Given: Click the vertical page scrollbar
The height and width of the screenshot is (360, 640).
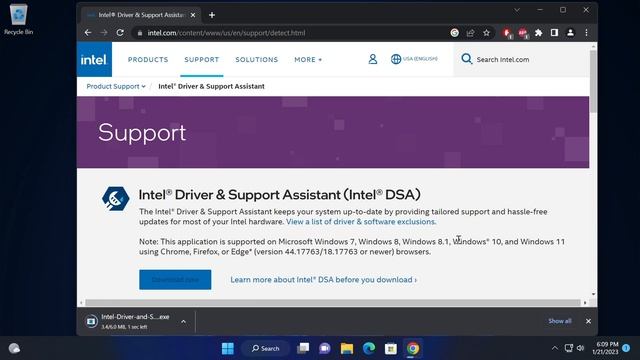Looking at the screenshot, I should [x=593, y=82].
